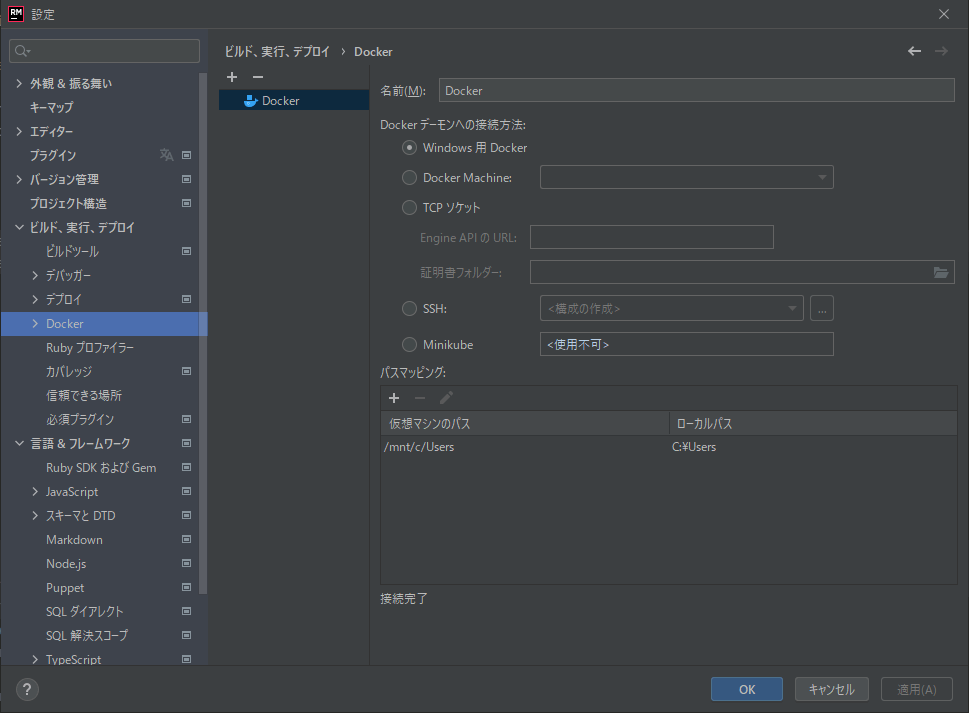Image resolution: width=969 pixels, height=713 pixels.
Task: Open SQL ダイアレクト settings page
Action: click(85, 612)
